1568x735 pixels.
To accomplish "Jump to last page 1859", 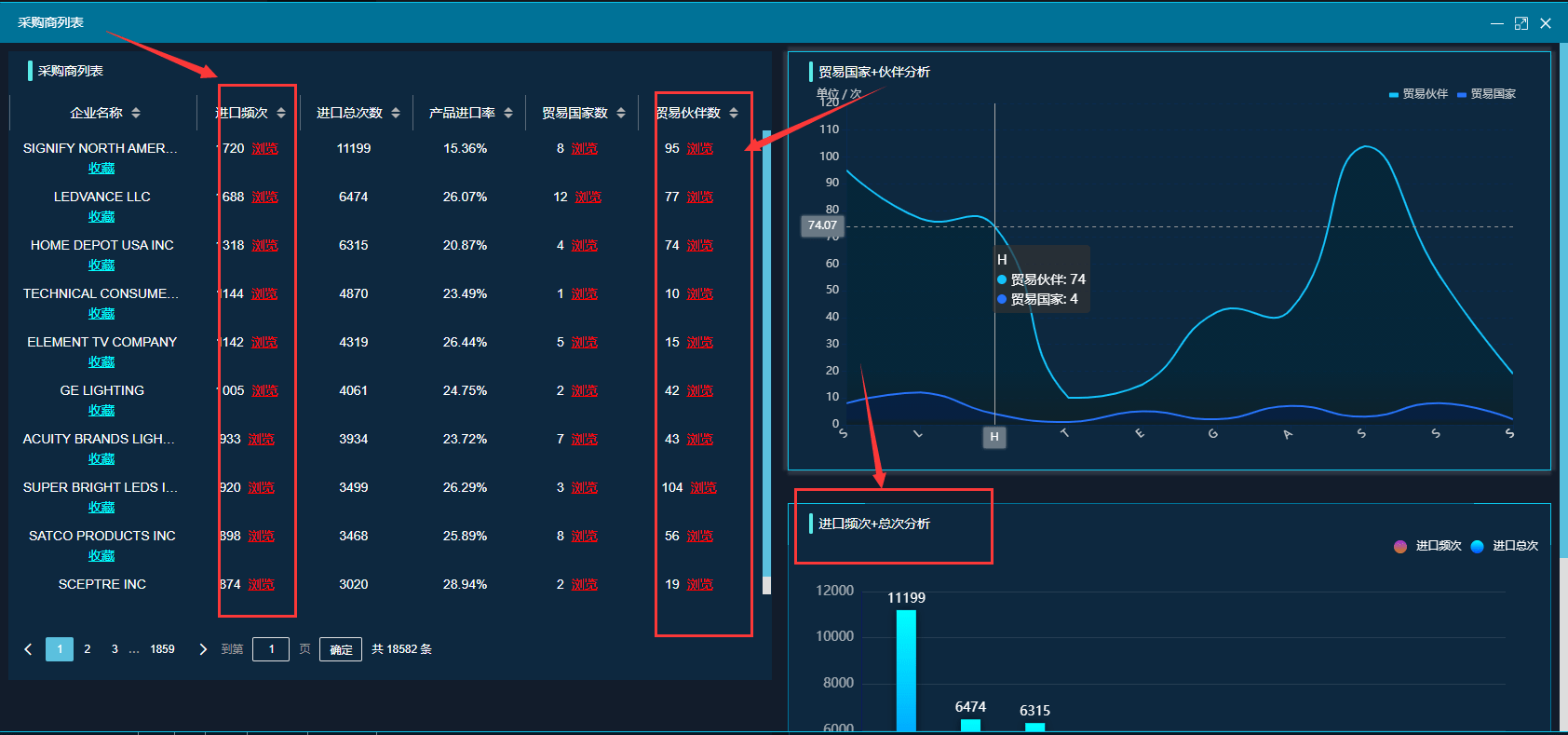I will point(163,649).
